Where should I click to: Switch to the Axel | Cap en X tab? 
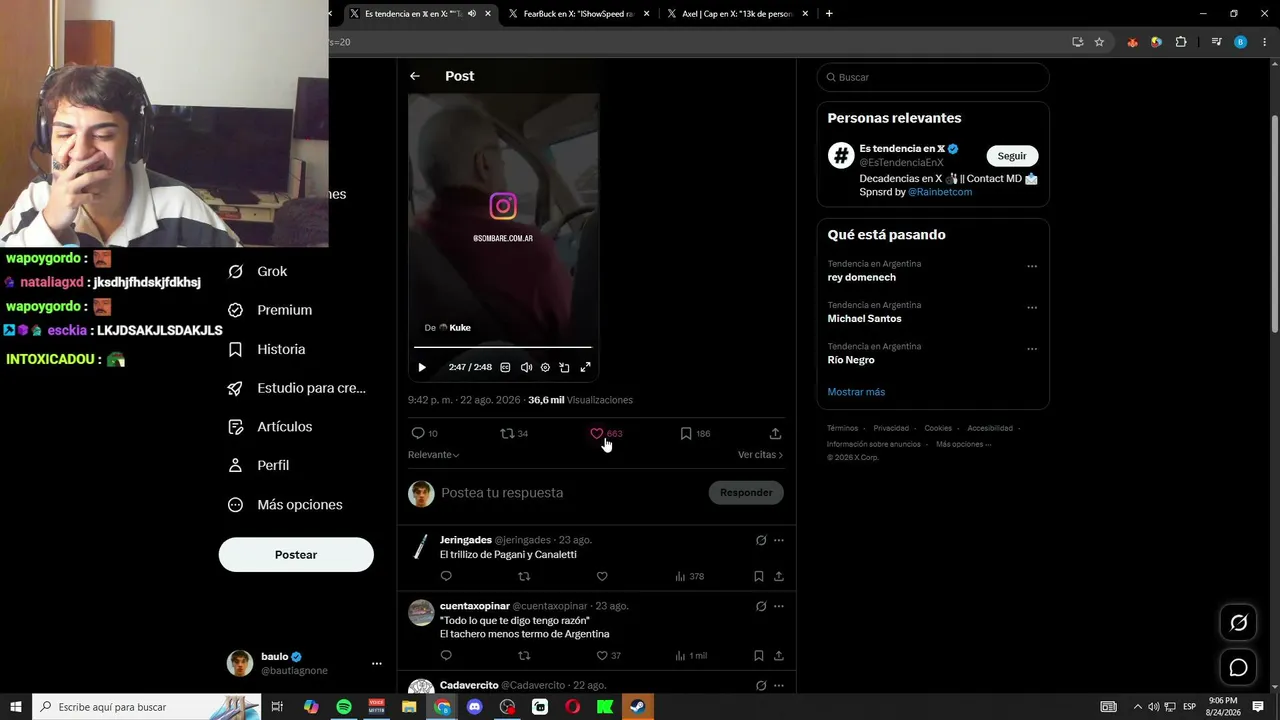737,14
